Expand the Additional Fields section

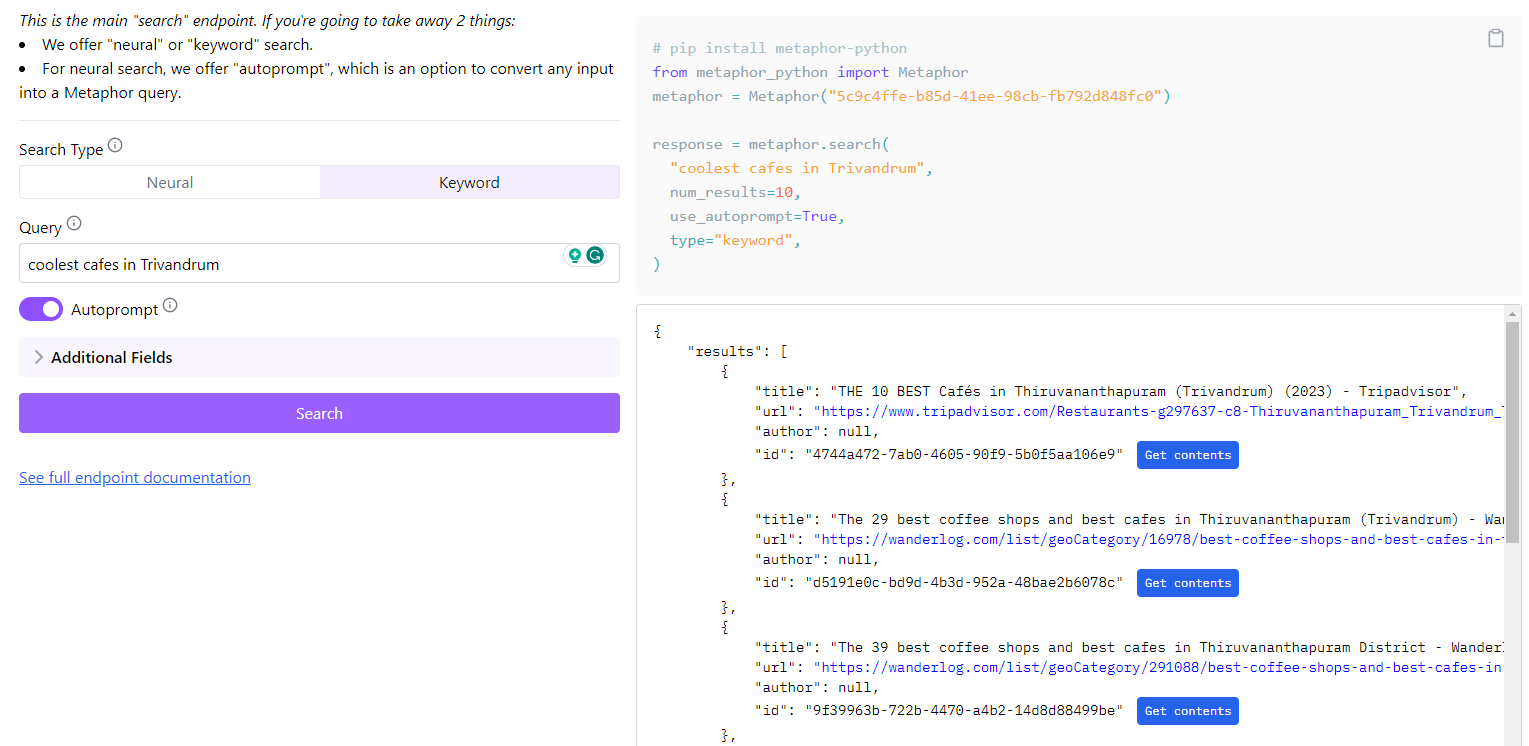(319, 357)
